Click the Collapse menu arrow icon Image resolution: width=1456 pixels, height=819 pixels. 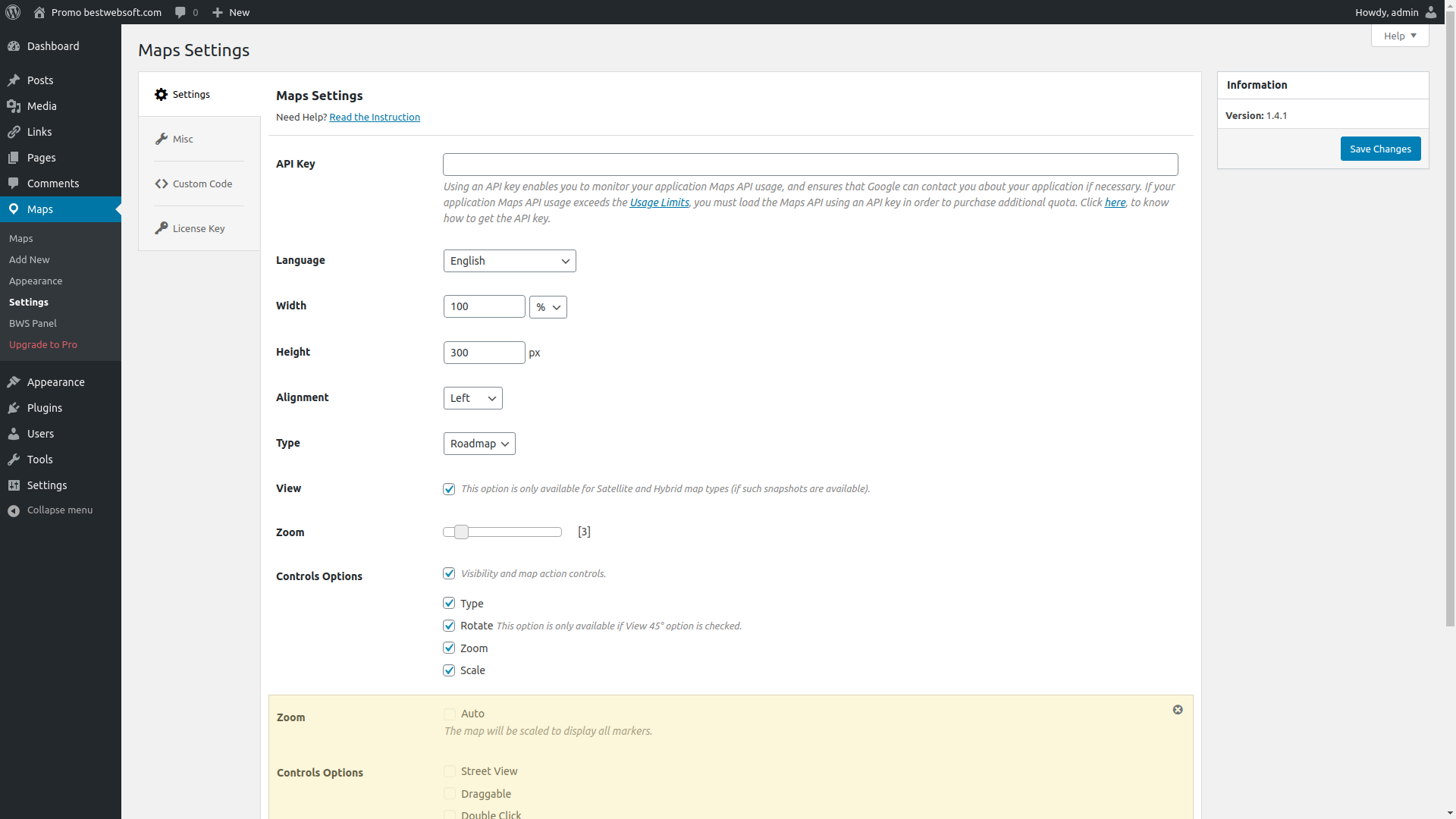coord(14,510)
